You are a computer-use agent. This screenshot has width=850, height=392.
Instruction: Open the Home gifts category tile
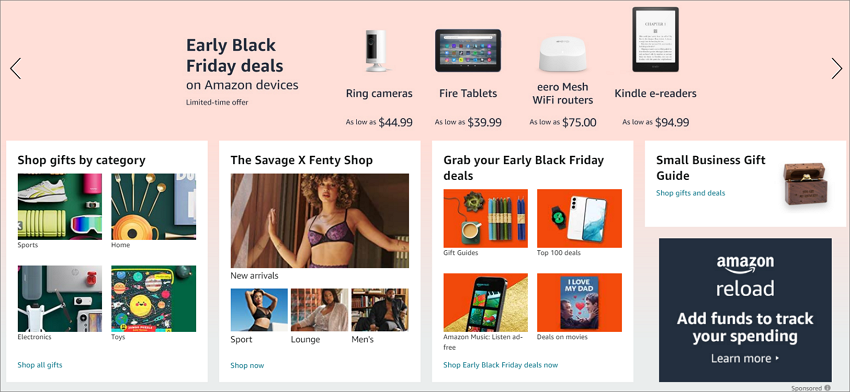point(153,207)
